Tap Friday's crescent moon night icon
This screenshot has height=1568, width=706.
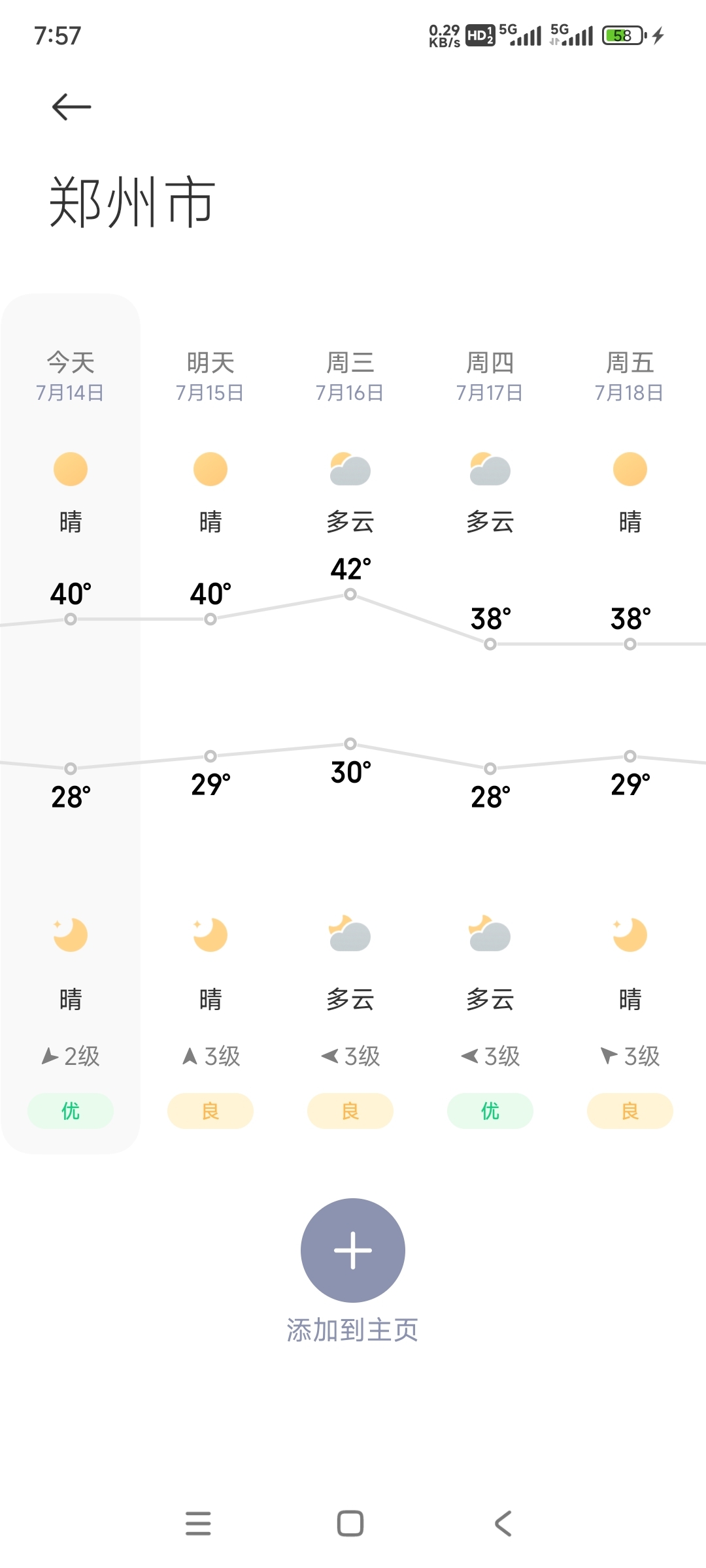(x=630, y=935)
